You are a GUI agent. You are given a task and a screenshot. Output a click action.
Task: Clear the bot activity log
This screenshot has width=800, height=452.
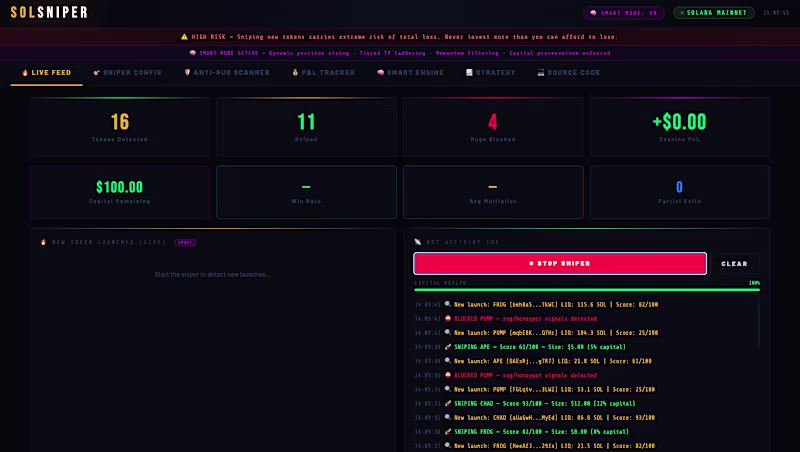point(734,264)
